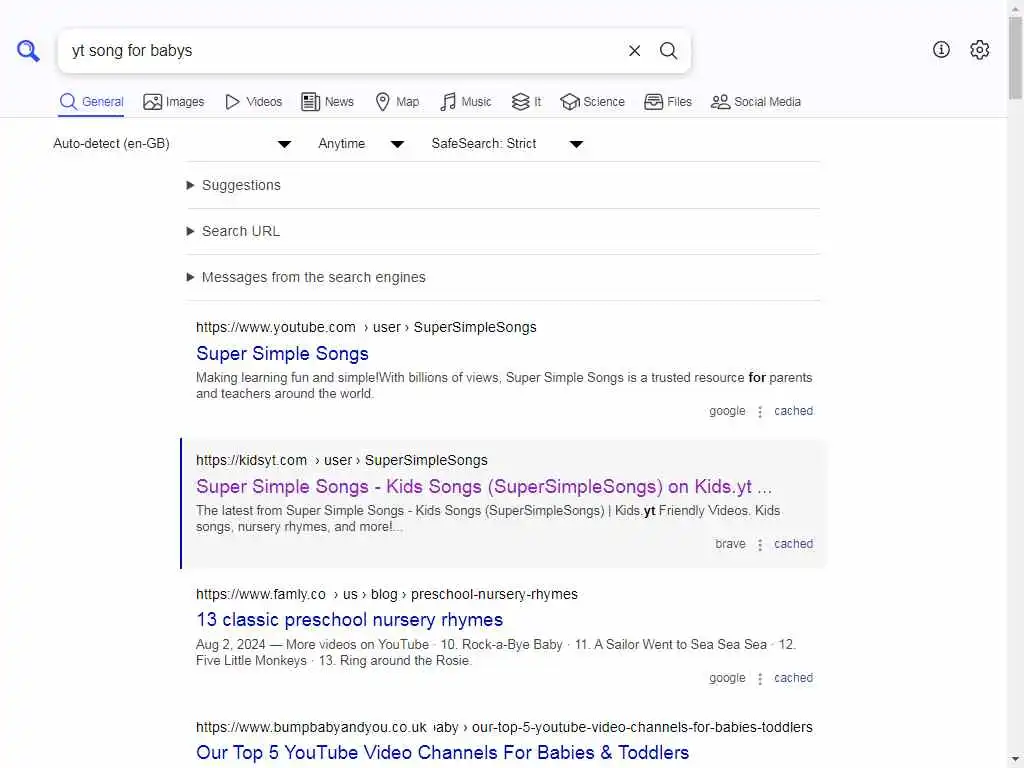Open cached link for famly.co result
Image resolution: width=1024 pixels, height=768 pixels.
pyautogui.click(x=793, y=679)
